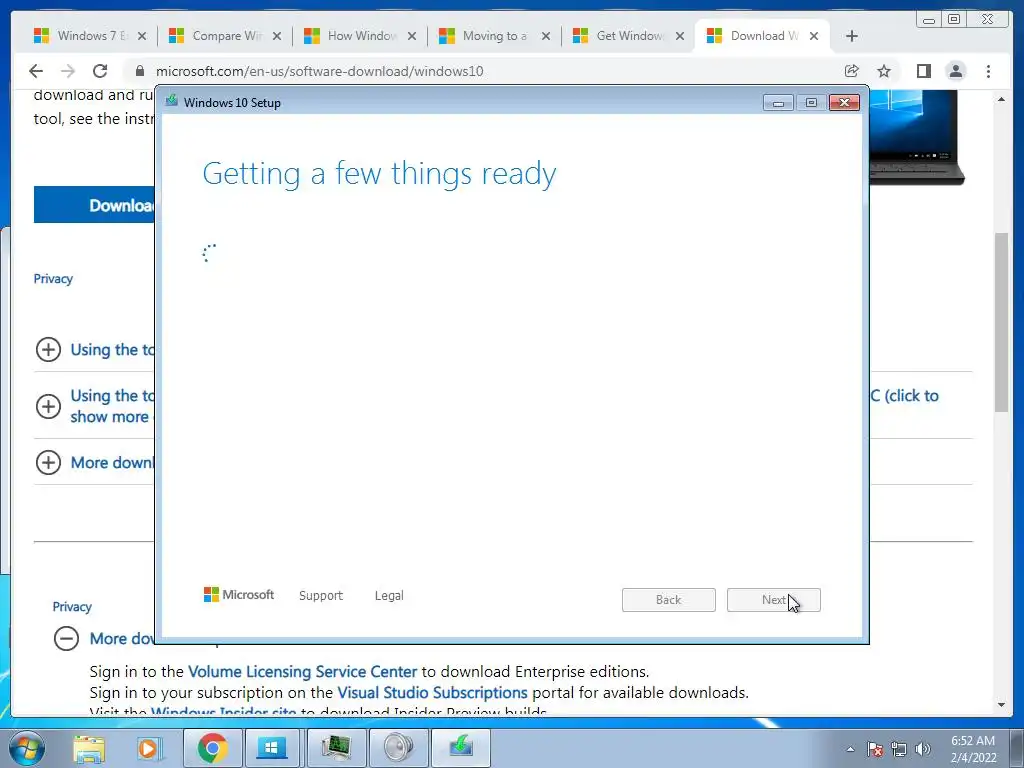This screenshot has width=1024, height=768.
Task: Click the Windows 10 Setup title bar icon
Action: pyautogui.click(x=172, y=101)
